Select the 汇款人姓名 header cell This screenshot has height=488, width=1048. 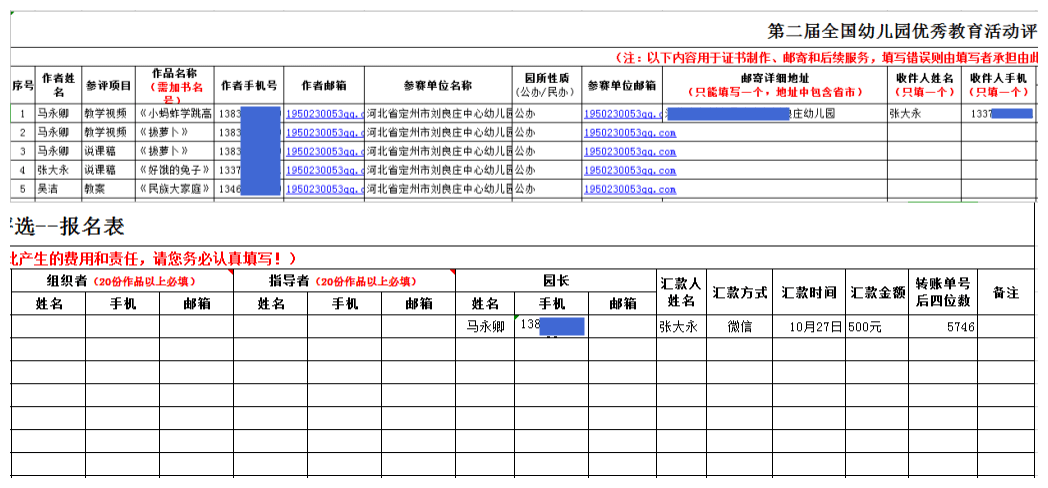pos(680,292)
